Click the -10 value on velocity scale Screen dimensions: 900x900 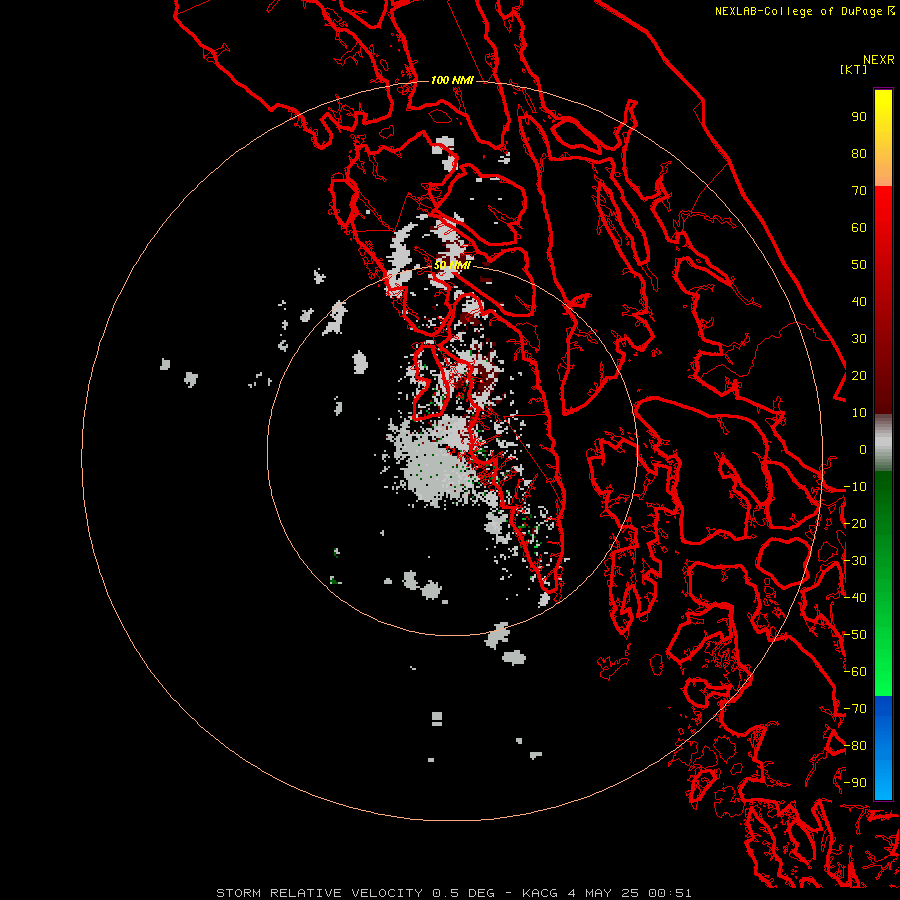(x=855, y=487)
